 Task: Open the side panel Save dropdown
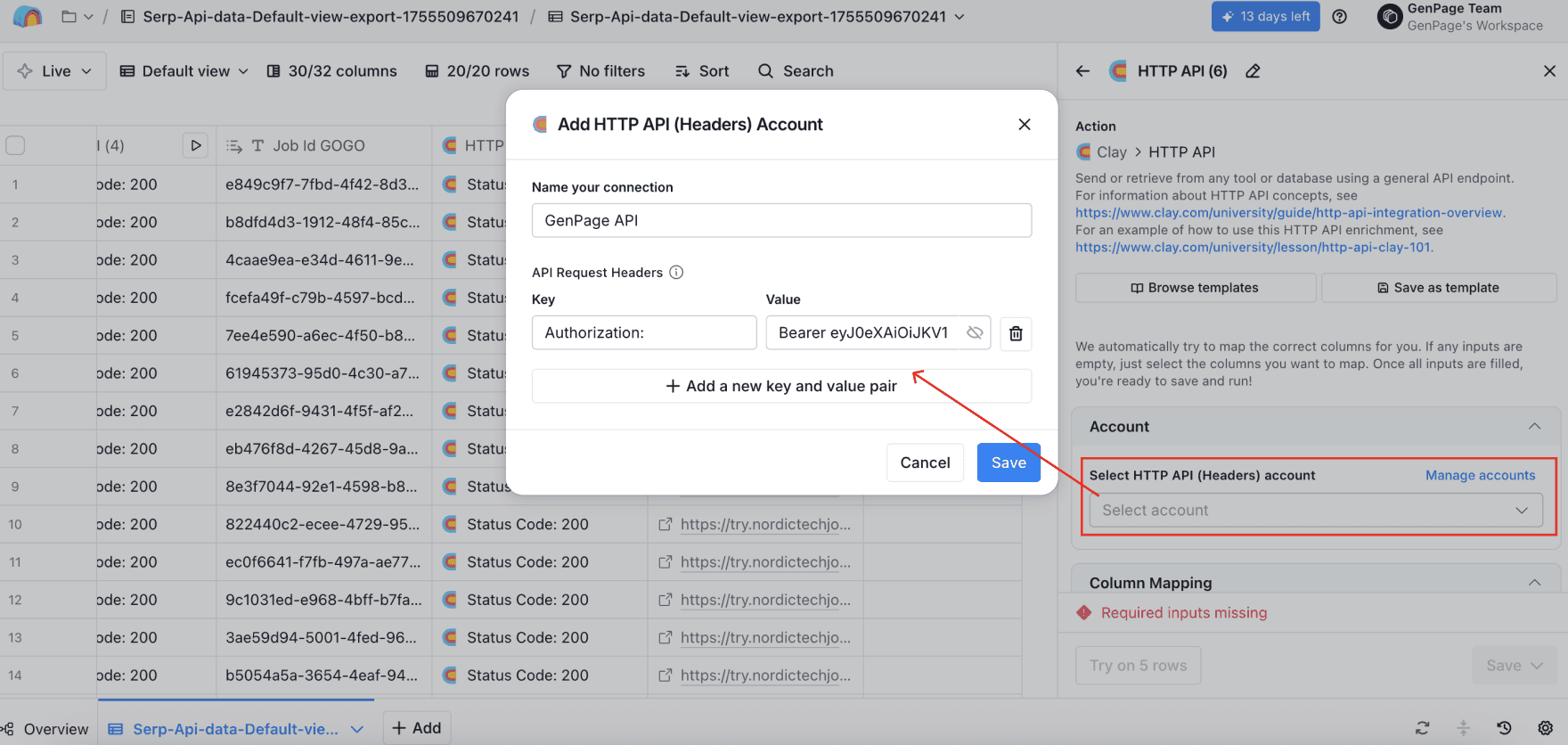[1514, 666]
